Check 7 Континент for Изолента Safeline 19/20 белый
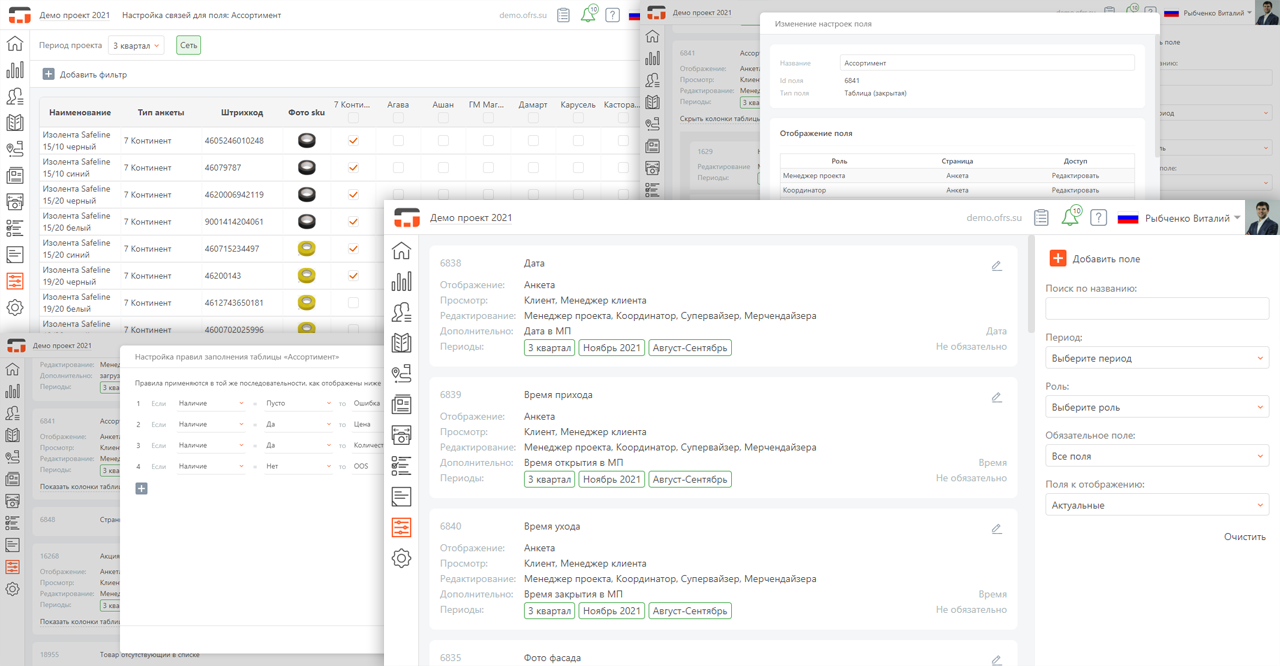The image size is (1280, 666). pos(353,303)
